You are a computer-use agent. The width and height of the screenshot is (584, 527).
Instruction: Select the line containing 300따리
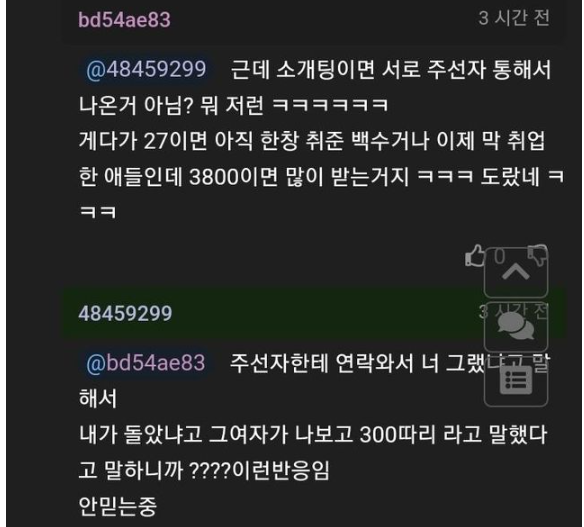[x=313, y=434]
